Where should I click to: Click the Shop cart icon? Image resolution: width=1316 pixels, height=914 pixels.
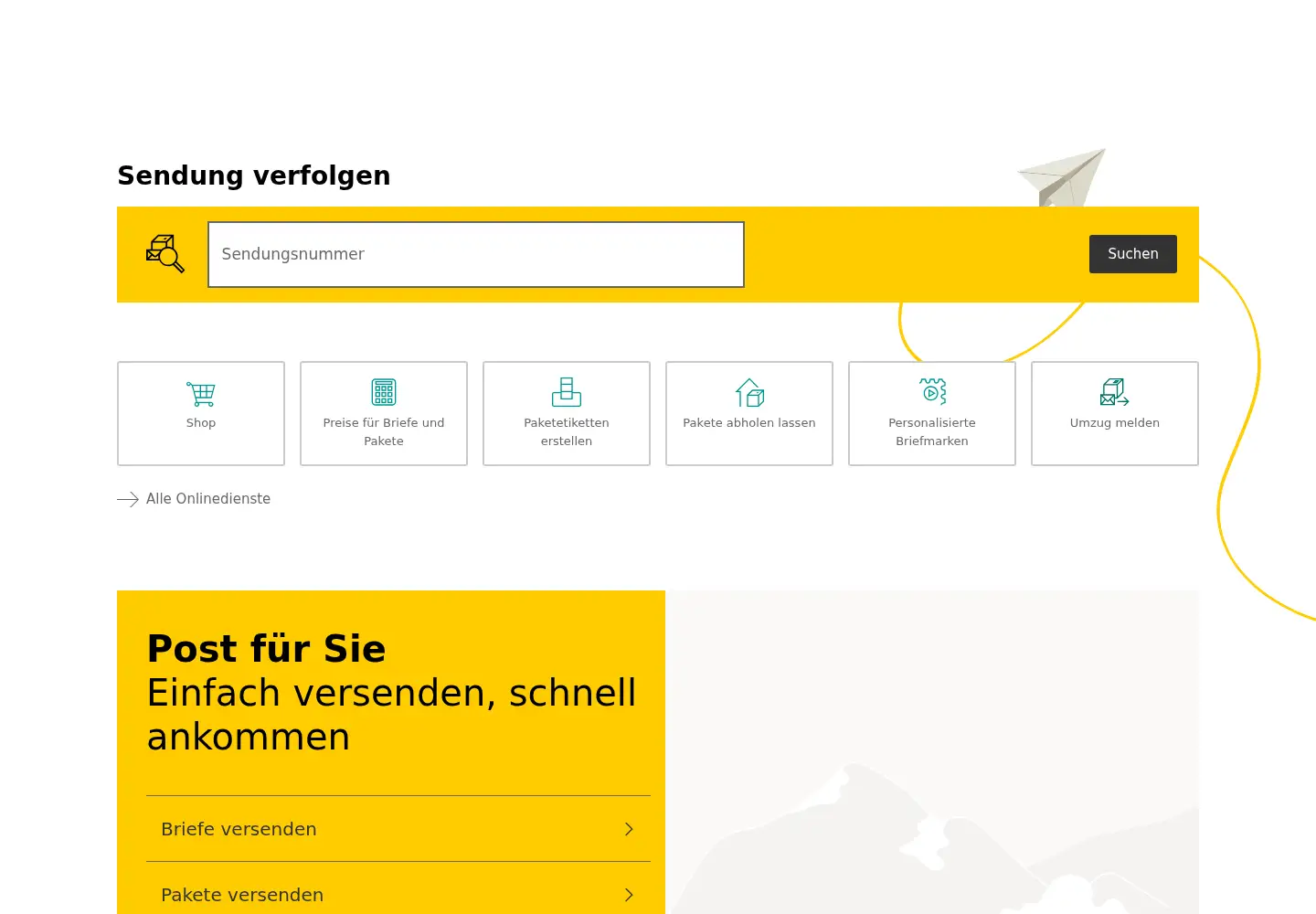click(201, 394)
